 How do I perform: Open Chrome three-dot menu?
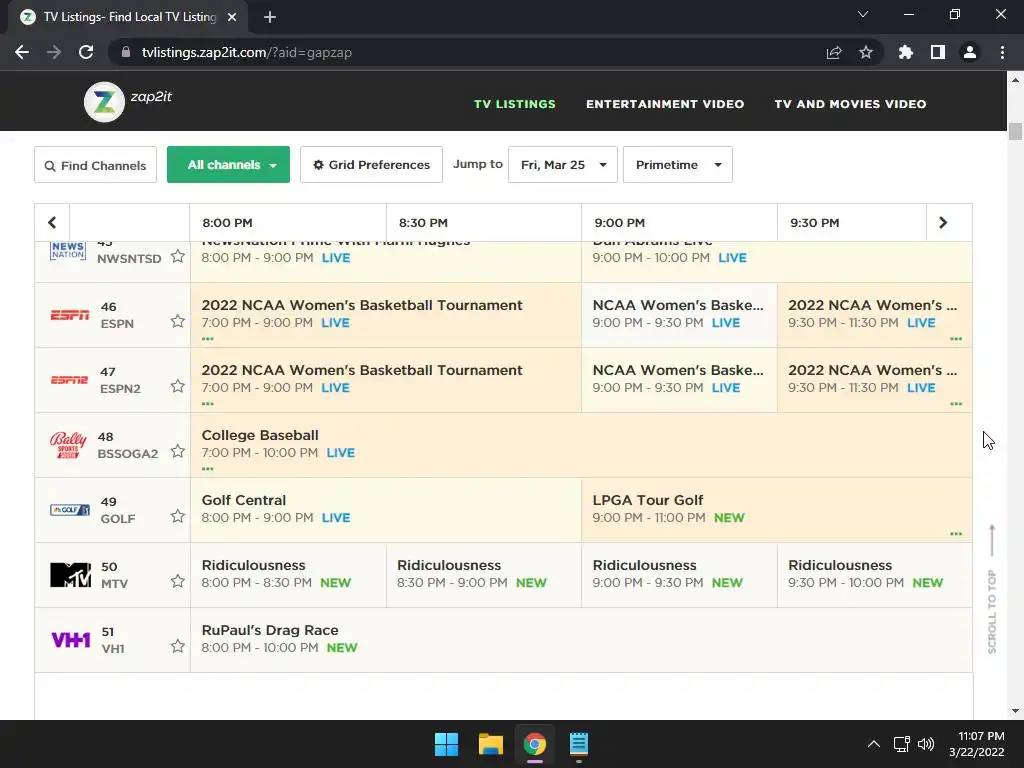pyautogui.click(x=1002, y=52)
